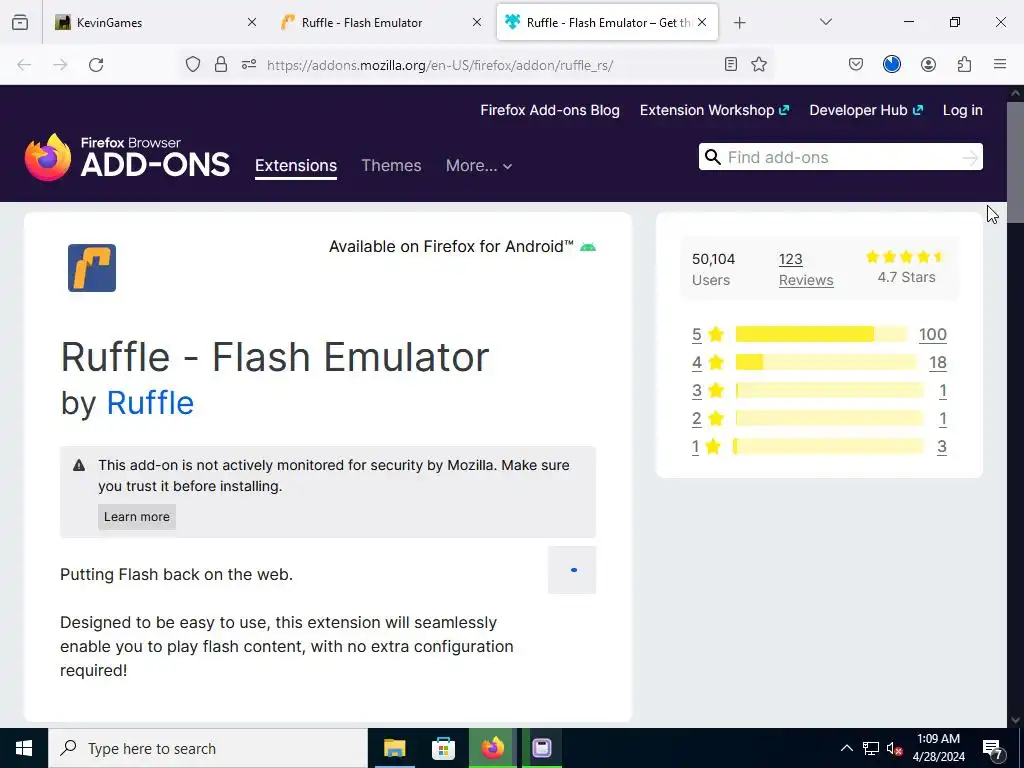
Task: Submit search with the arrow in Find add-ons
Action: pos(970,157)
